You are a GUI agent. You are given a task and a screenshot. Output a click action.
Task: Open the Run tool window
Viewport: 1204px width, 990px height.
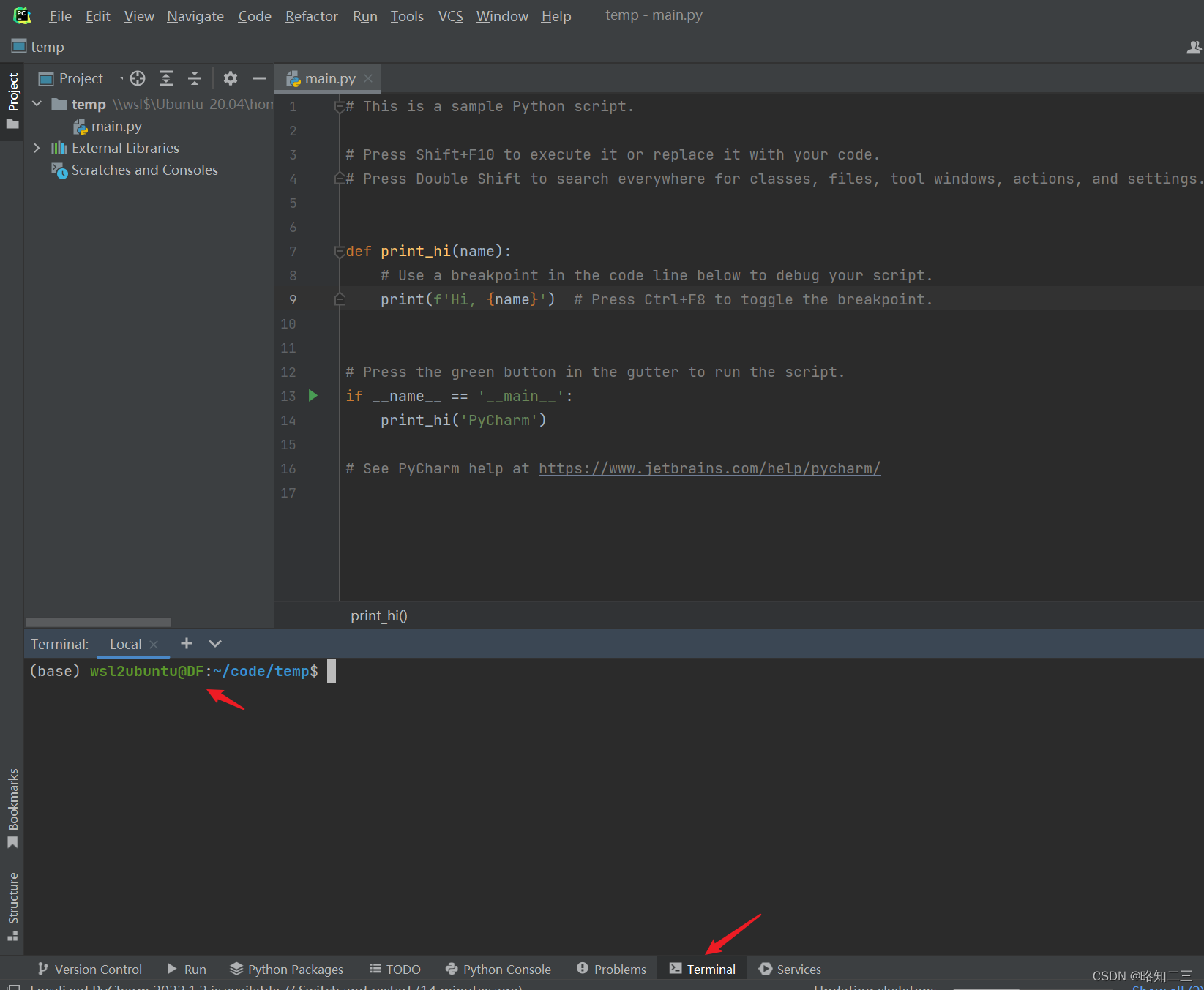click(187, 969)
